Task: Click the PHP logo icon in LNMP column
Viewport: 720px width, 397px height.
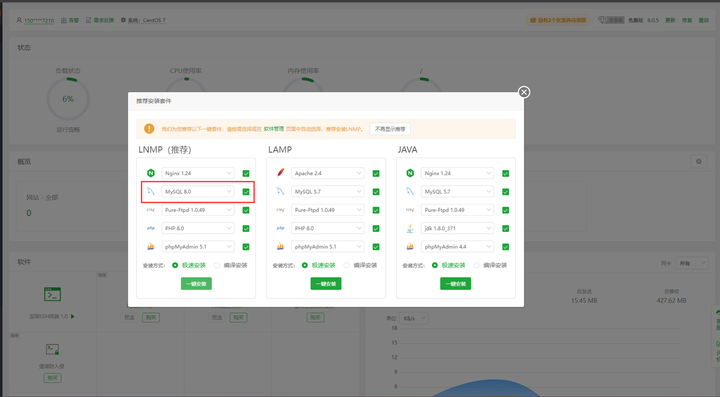Action: (x=151, y=228)
